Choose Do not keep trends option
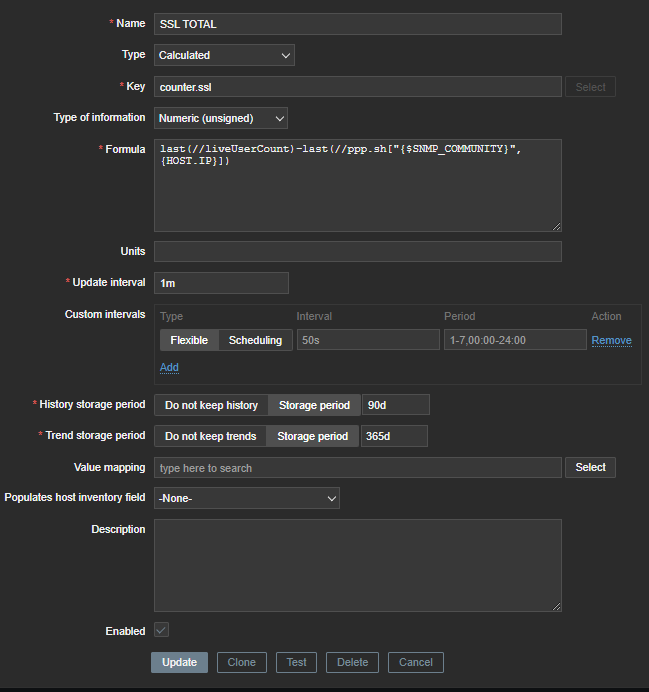Image resolution: width=649 pixels, height=692 pixels. [x=210, y=436]
